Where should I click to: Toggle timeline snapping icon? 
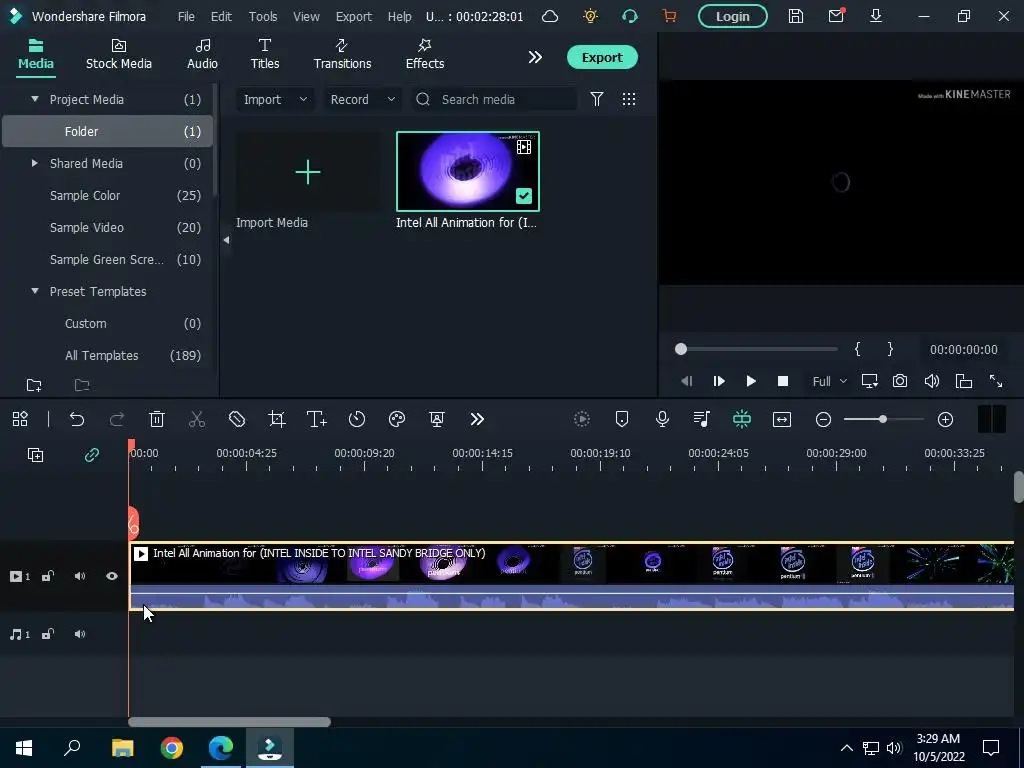742,419
